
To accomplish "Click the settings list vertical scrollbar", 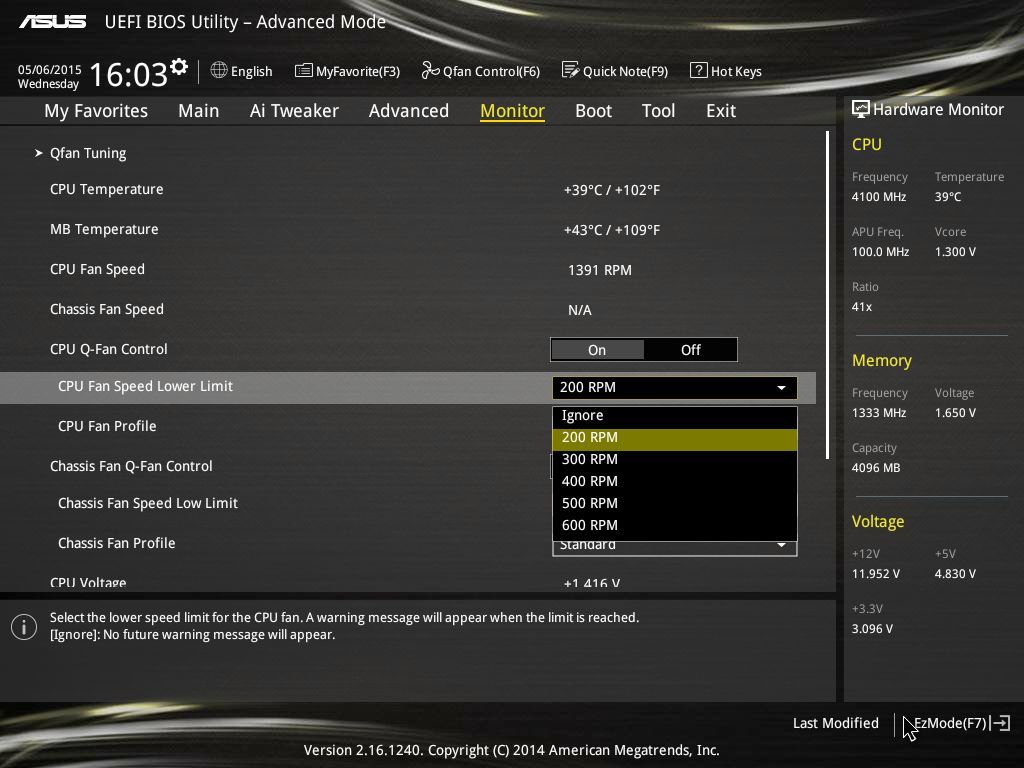I will [827, 295].
